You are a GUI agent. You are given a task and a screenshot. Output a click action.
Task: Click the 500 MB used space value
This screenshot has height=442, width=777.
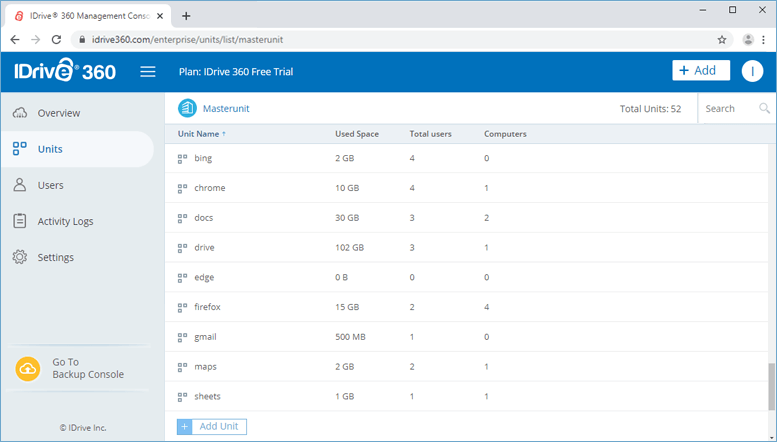(350, 337)
